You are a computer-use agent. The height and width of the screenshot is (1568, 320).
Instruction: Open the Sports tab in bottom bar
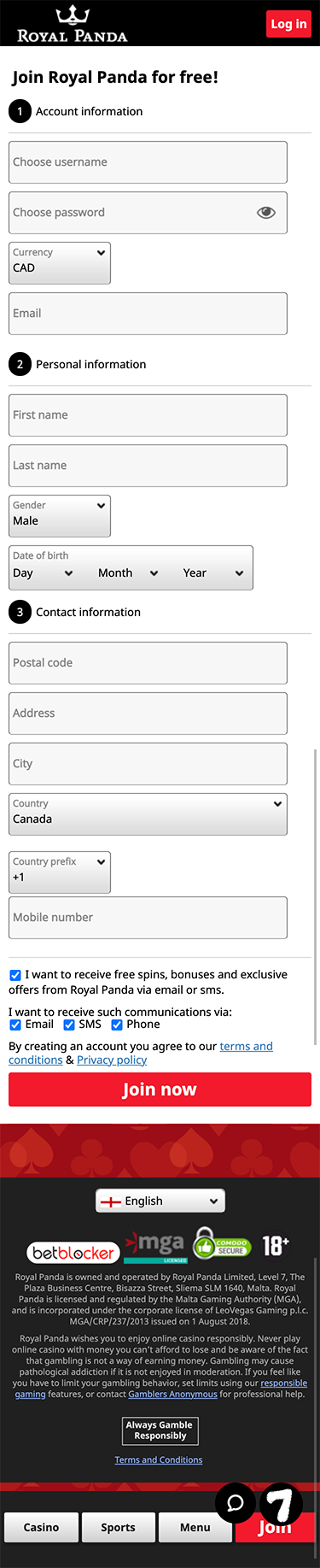118,1527
